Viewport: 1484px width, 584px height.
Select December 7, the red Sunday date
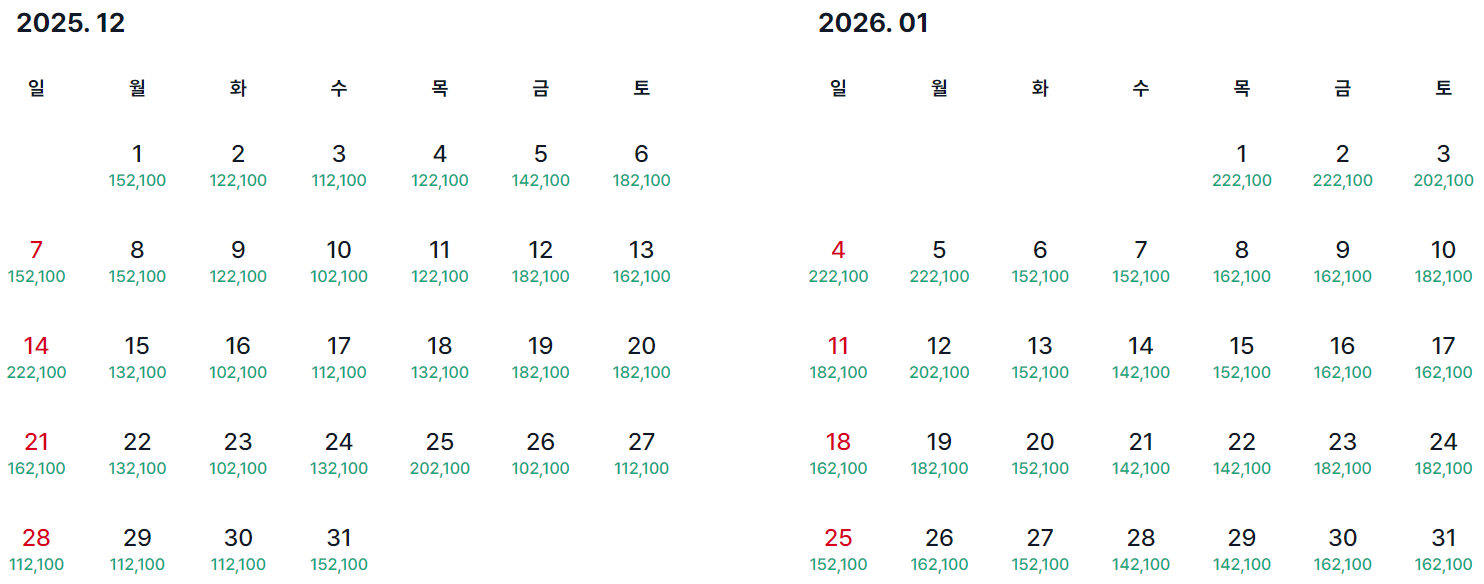[x=36, y=250]
